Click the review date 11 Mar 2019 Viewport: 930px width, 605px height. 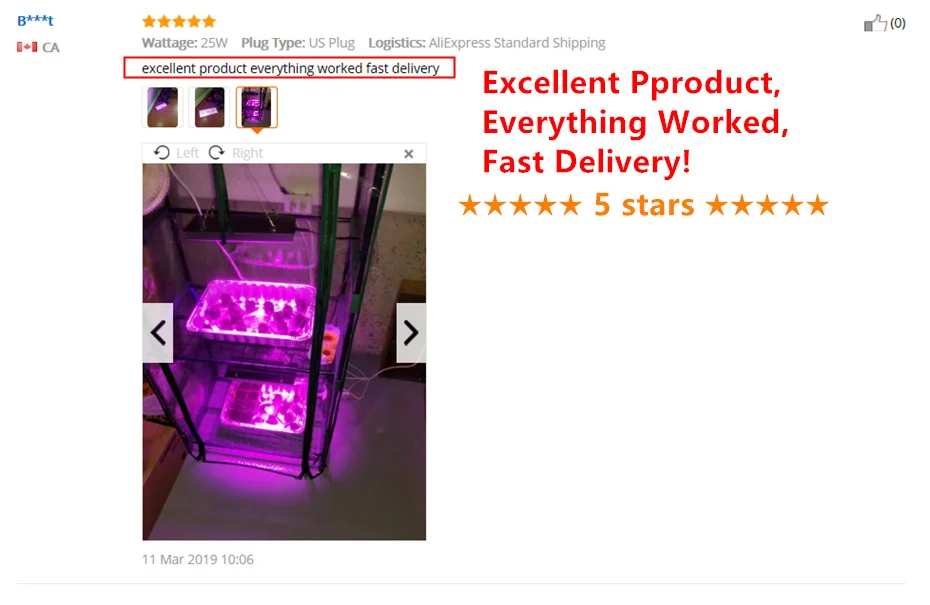click(198, 559)
